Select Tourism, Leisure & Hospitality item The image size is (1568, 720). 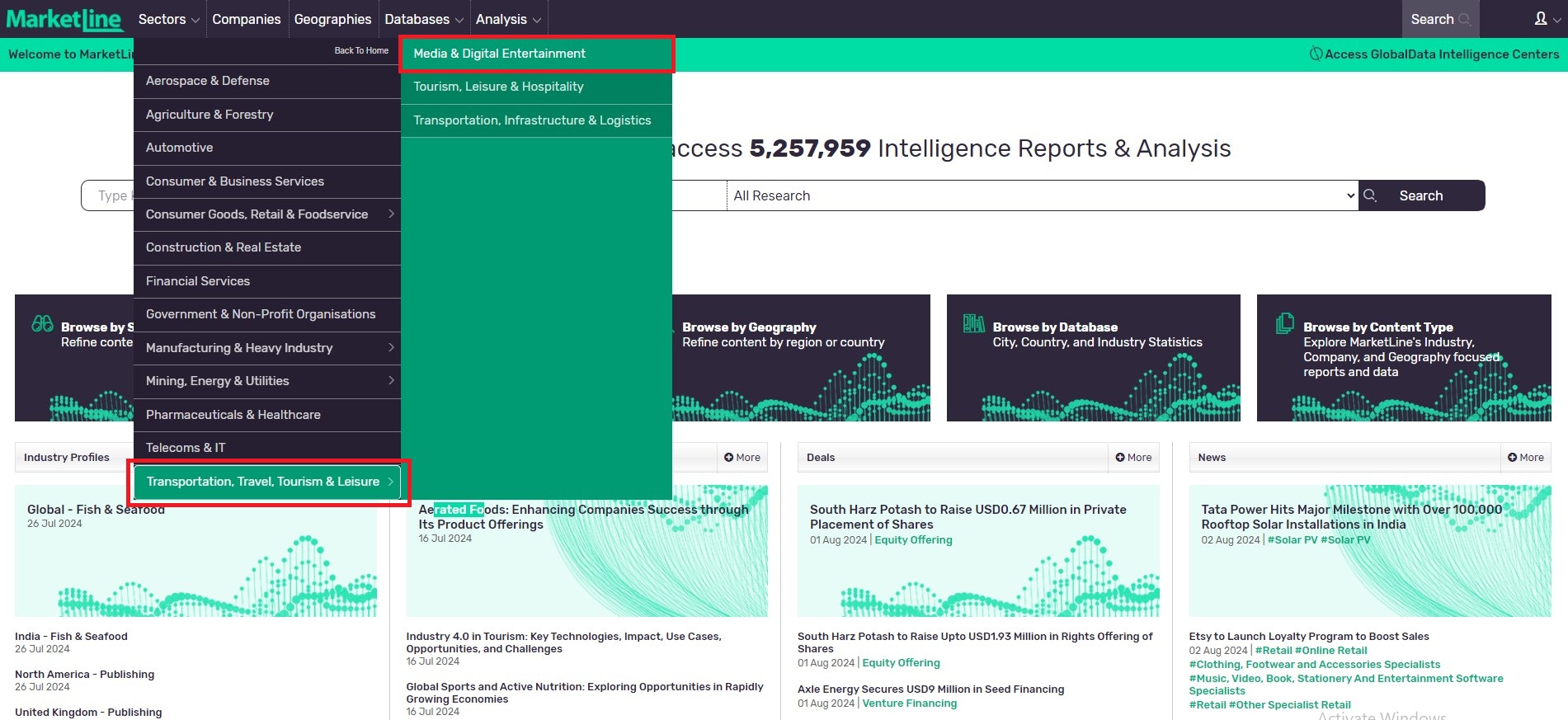[498, 87]
